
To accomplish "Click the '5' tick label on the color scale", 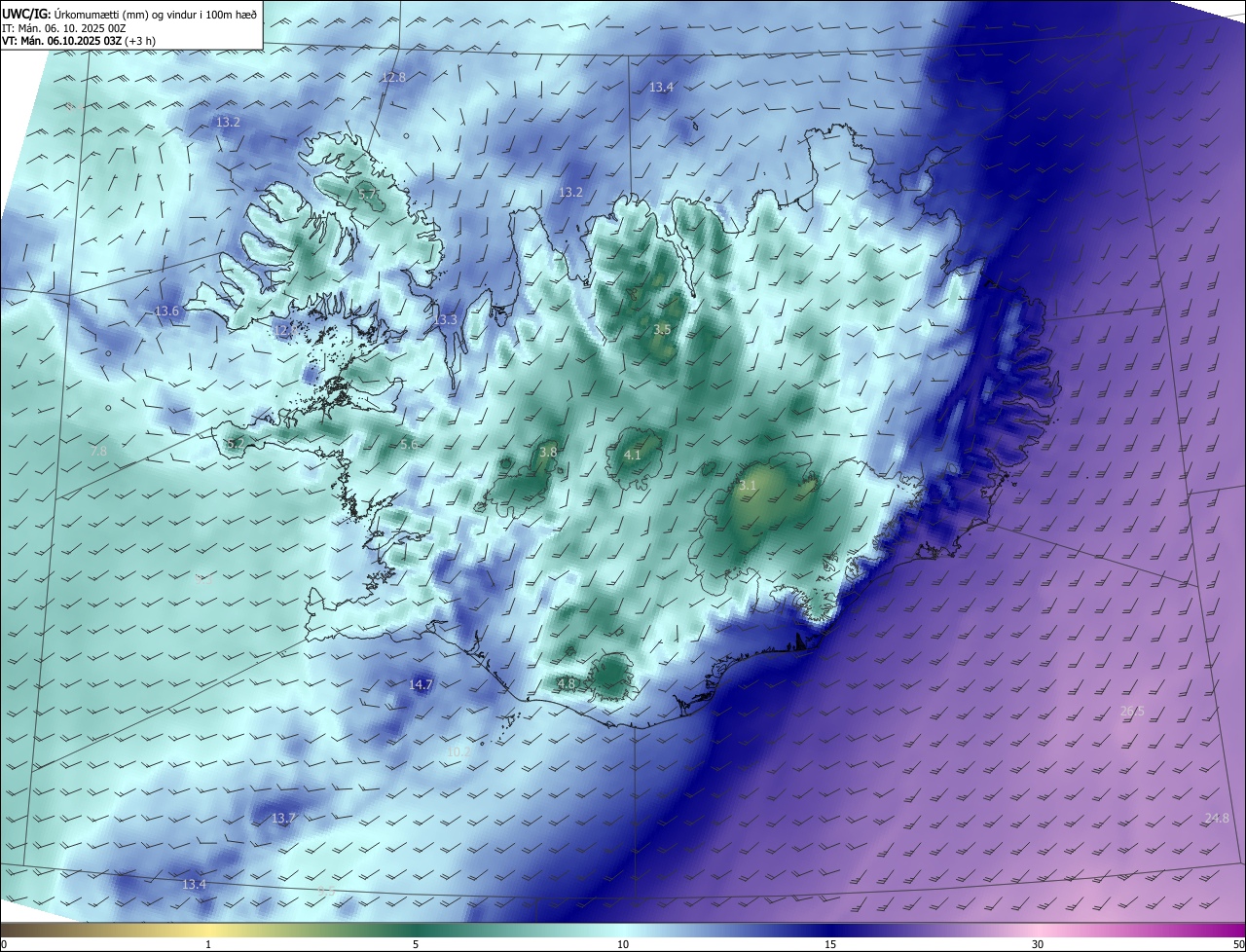I will click(416, 944).
